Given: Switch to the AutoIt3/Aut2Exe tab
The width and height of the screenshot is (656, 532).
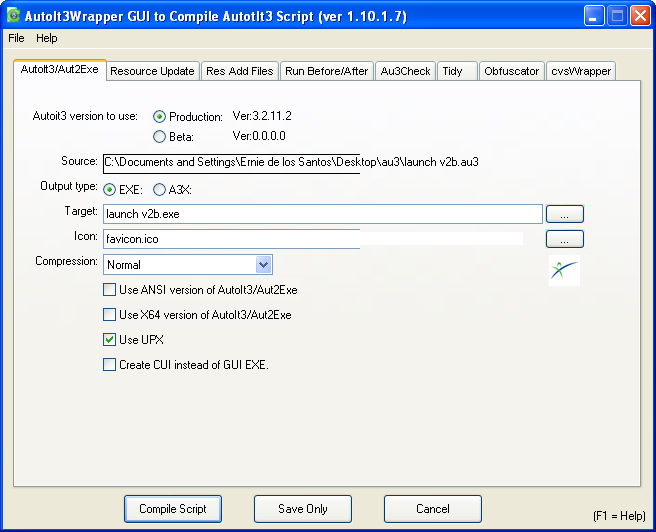Looking at the screenshot, I should pos(60,69).
